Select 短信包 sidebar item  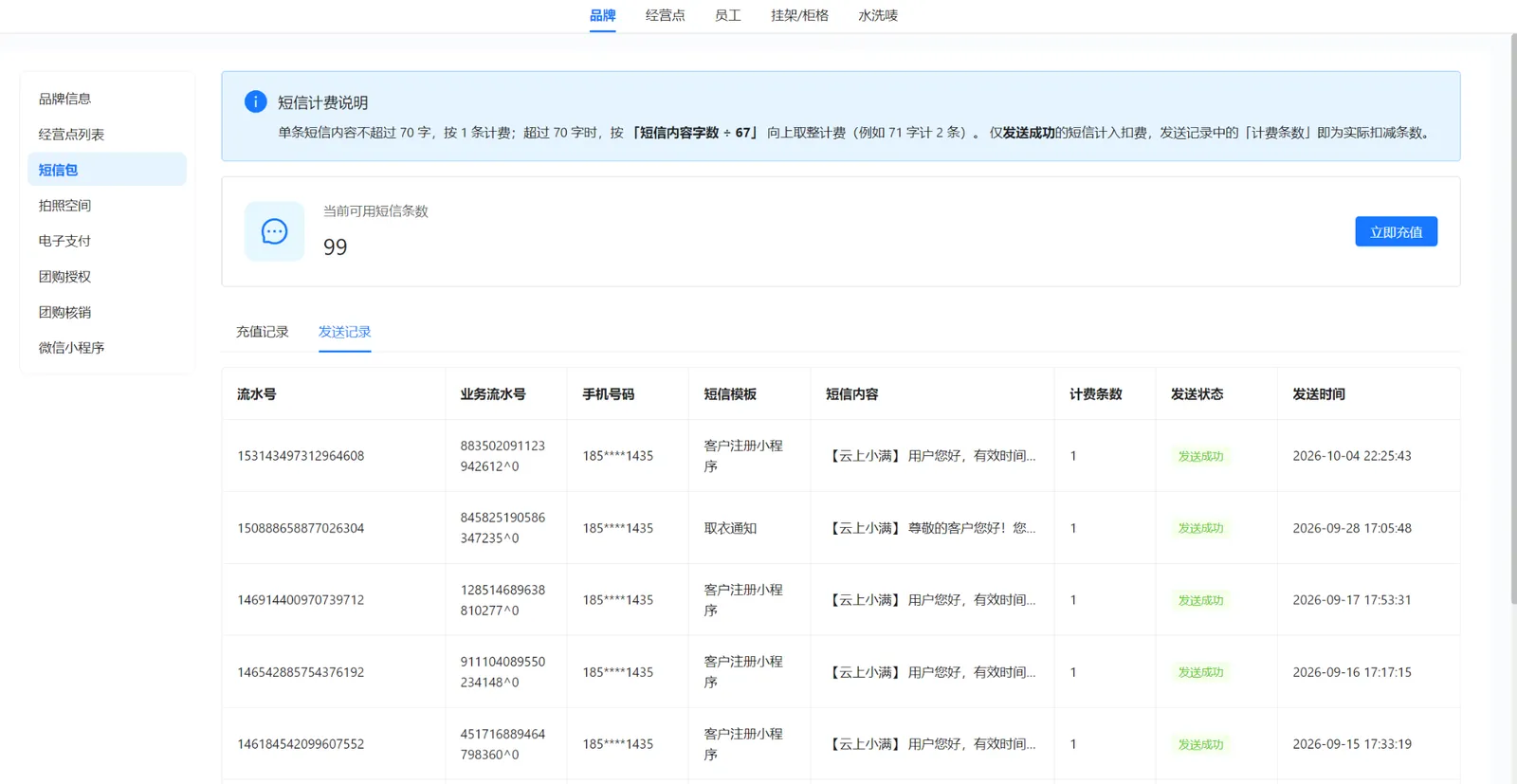coord(107,170)
